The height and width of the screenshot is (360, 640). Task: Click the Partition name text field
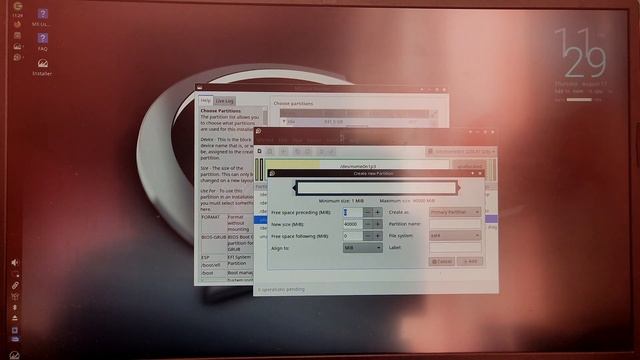click(x=455, y=224)
